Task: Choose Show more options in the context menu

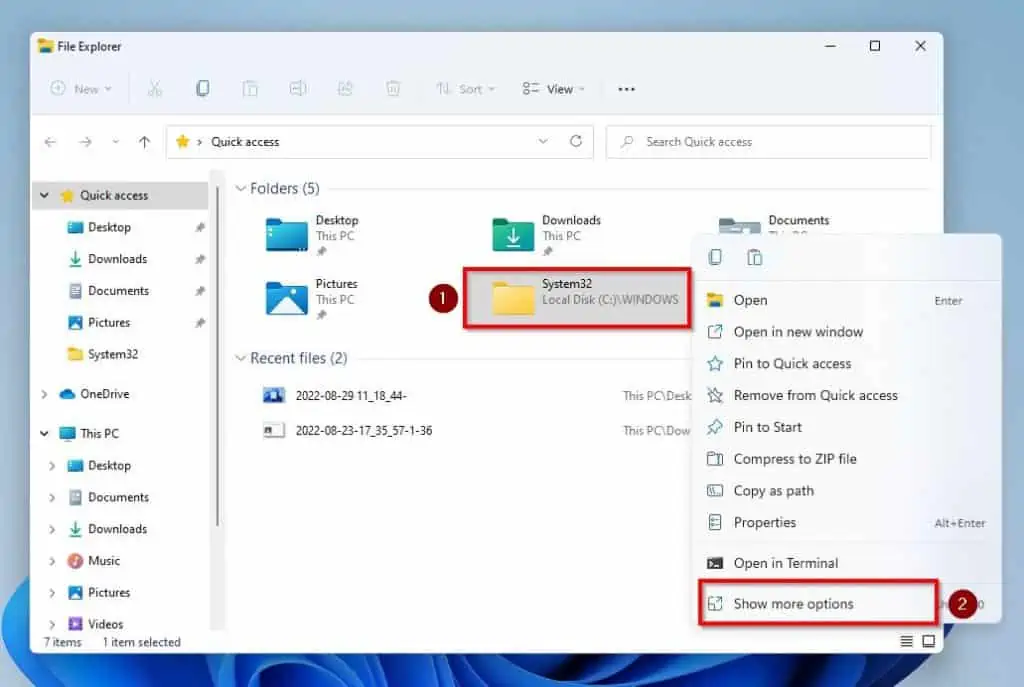Action: pyautogui.click(x=793, y=604)
